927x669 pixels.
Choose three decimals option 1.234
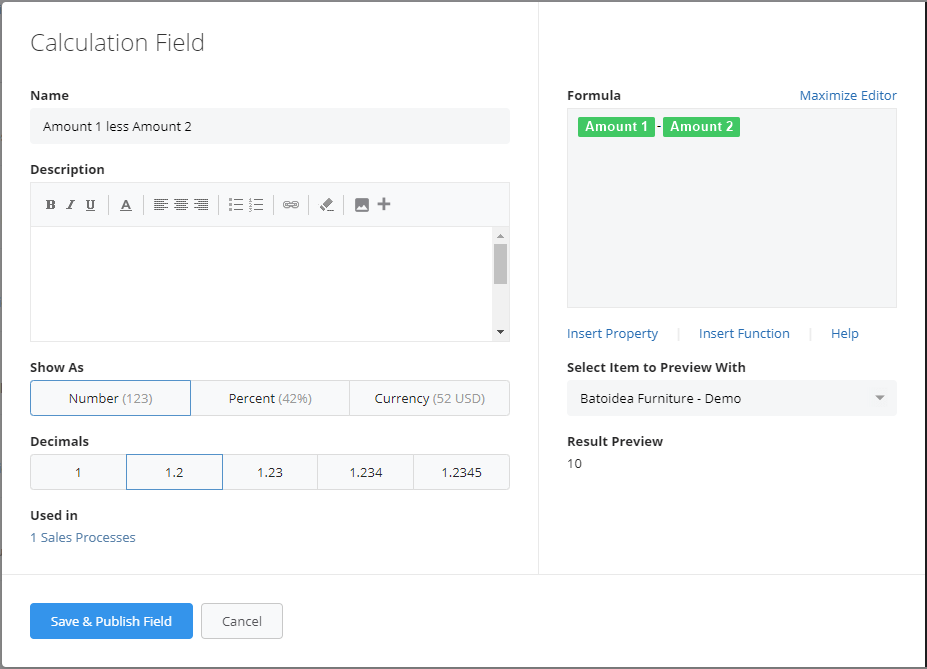click(366, 472)
